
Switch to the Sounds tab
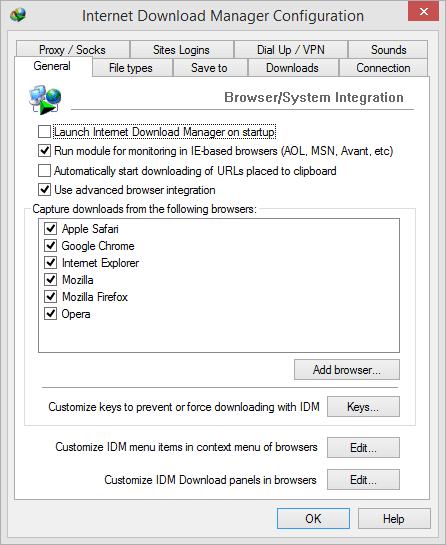(388, 49)
